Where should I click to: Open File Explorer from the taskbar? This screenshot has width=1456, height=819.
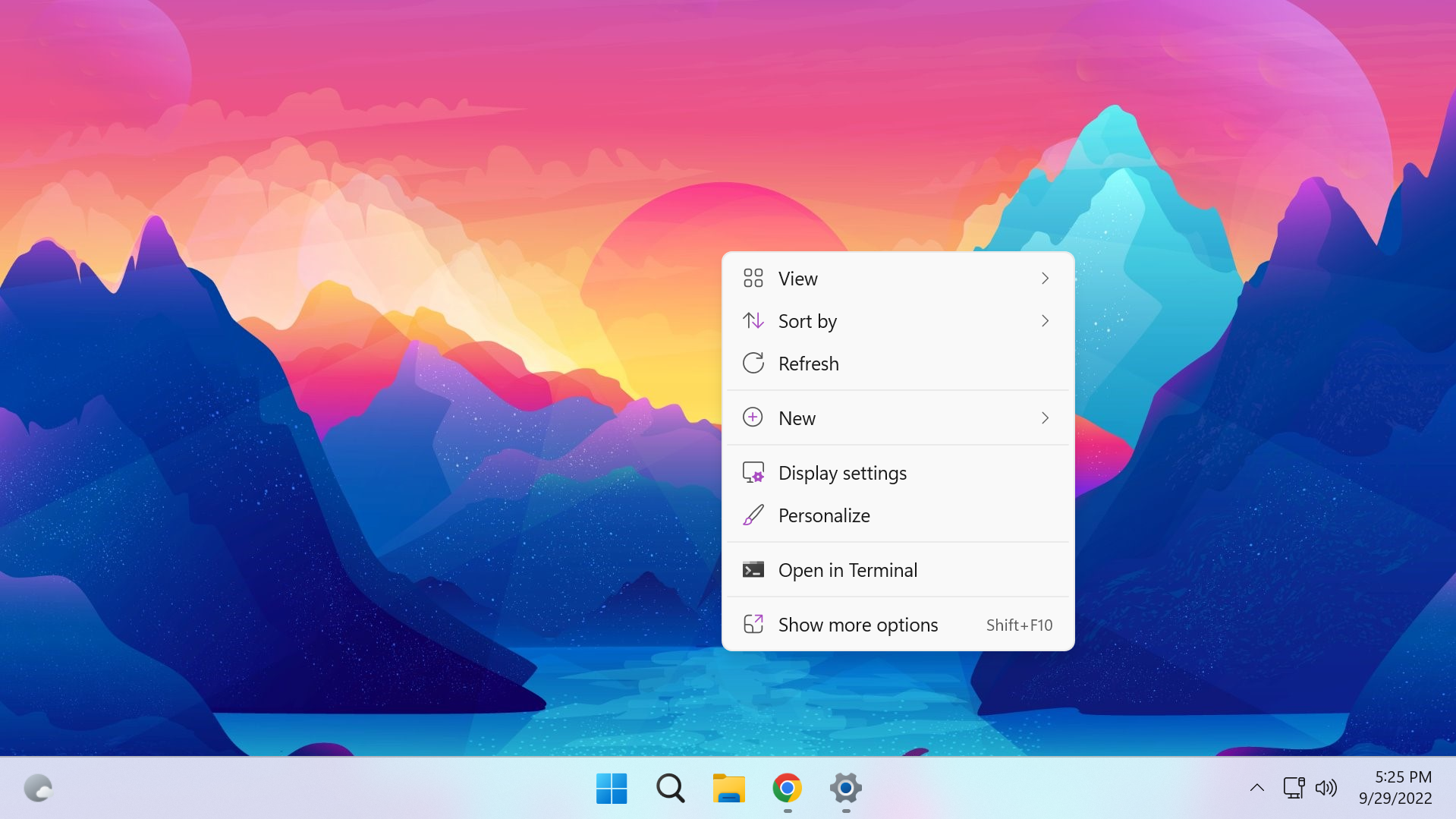[x=728, y=788]
